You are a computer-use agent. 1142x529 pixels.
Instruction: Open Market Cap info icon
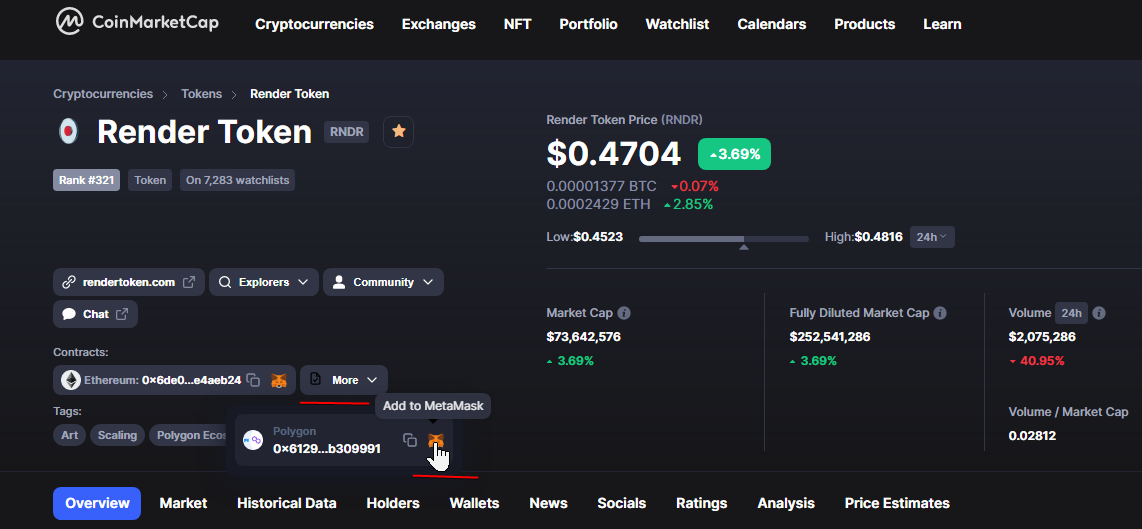click(623, 313)
